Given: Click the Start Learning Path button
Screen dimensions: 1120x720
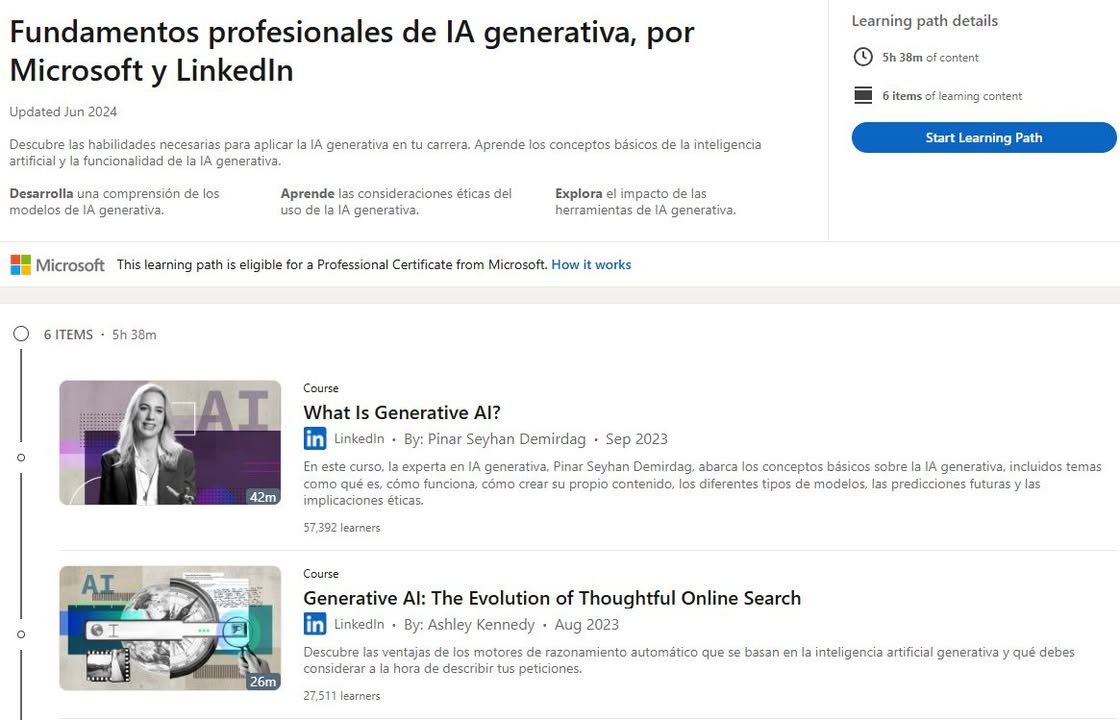Looking at the screenshot, I should click(x=984, y=137).
